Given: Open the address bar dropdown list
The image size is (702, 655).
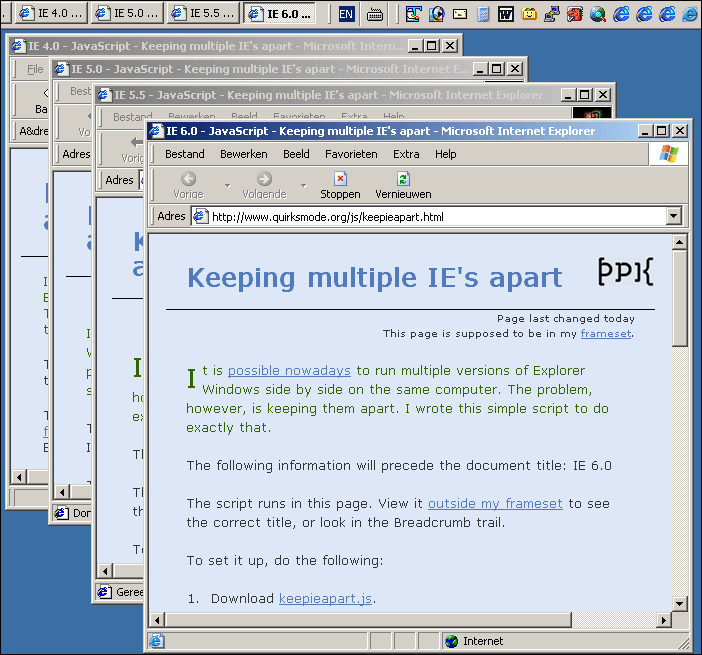Looking at the screenshot, I should (x=673, y=216).
